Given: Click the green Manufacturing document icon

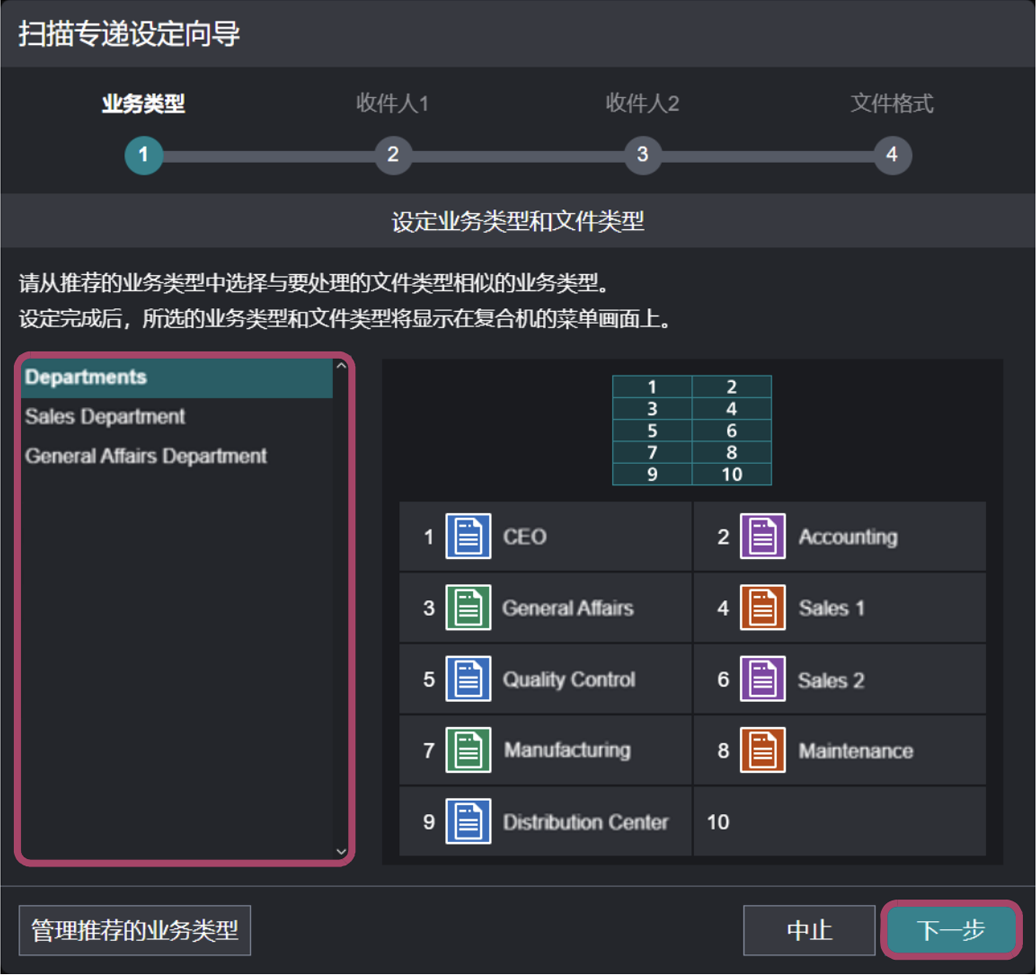Looking at the screenshot, I should [468, 750].
